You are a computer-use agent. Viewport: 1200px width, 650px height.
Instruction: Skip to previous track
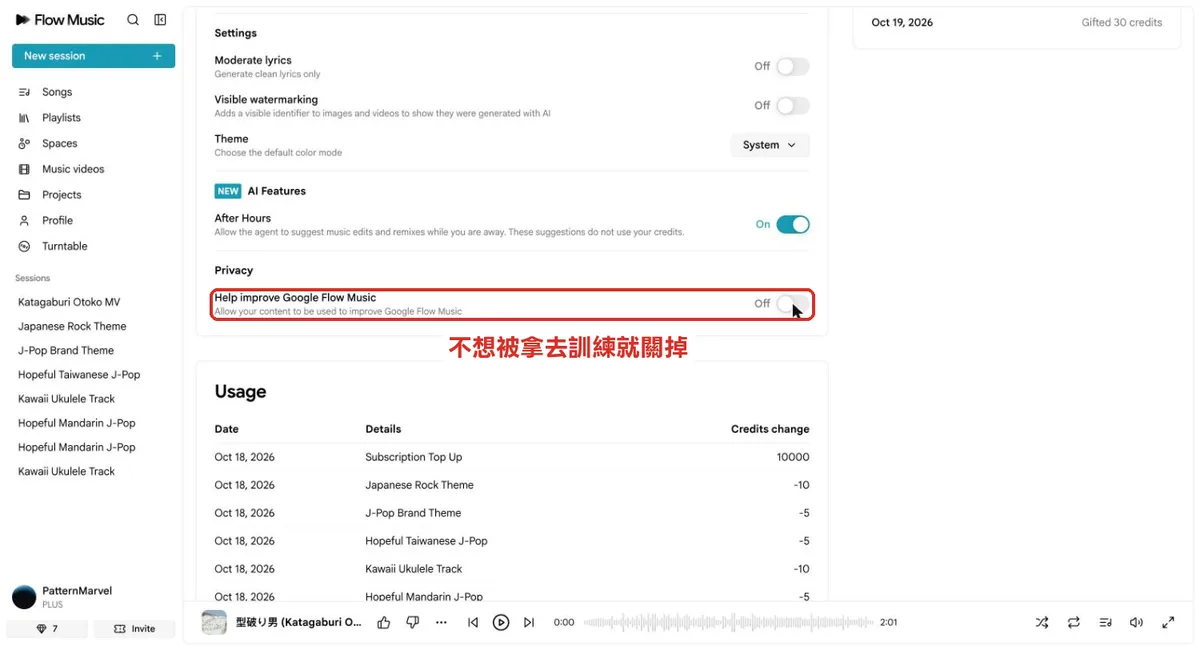(x=473, y=622)
